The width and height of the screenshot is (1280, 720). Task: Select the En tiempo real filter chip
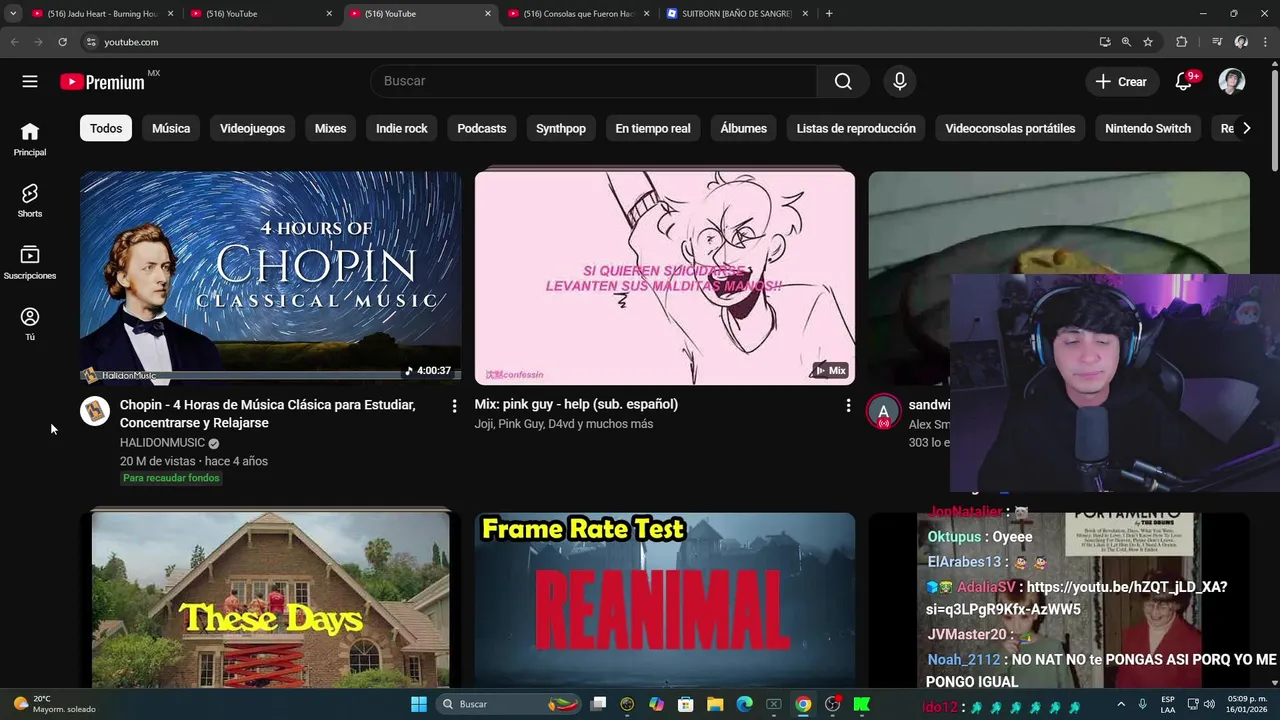coord(653,128)
